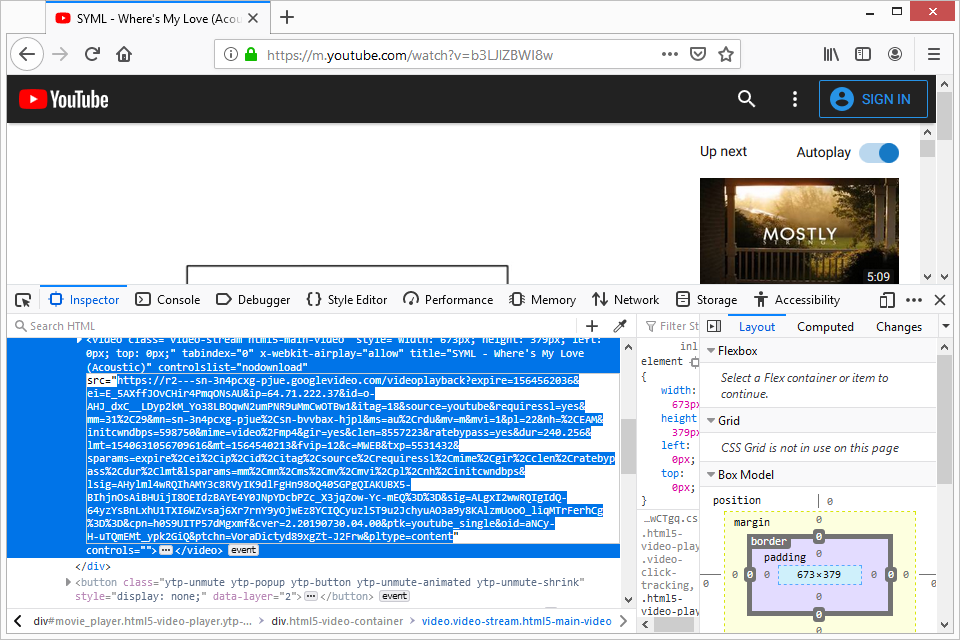Click the event badge after the video tag
The height and width of the screenshot is (640, 960).
[x=244, y=550]
